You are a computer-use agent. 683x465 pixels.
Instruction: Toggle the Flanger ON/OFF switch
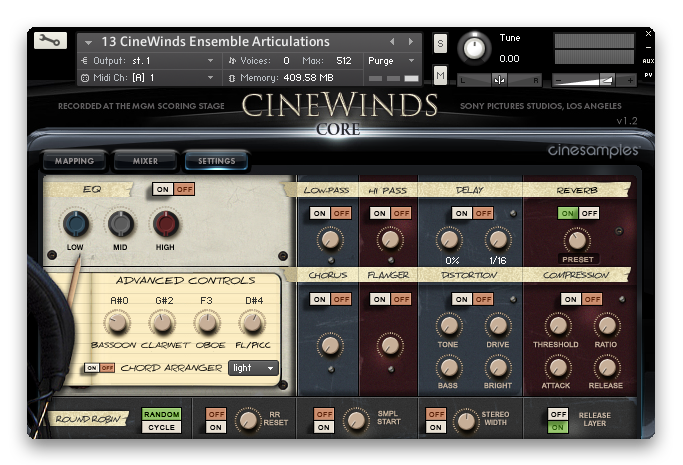click(390, 299)
